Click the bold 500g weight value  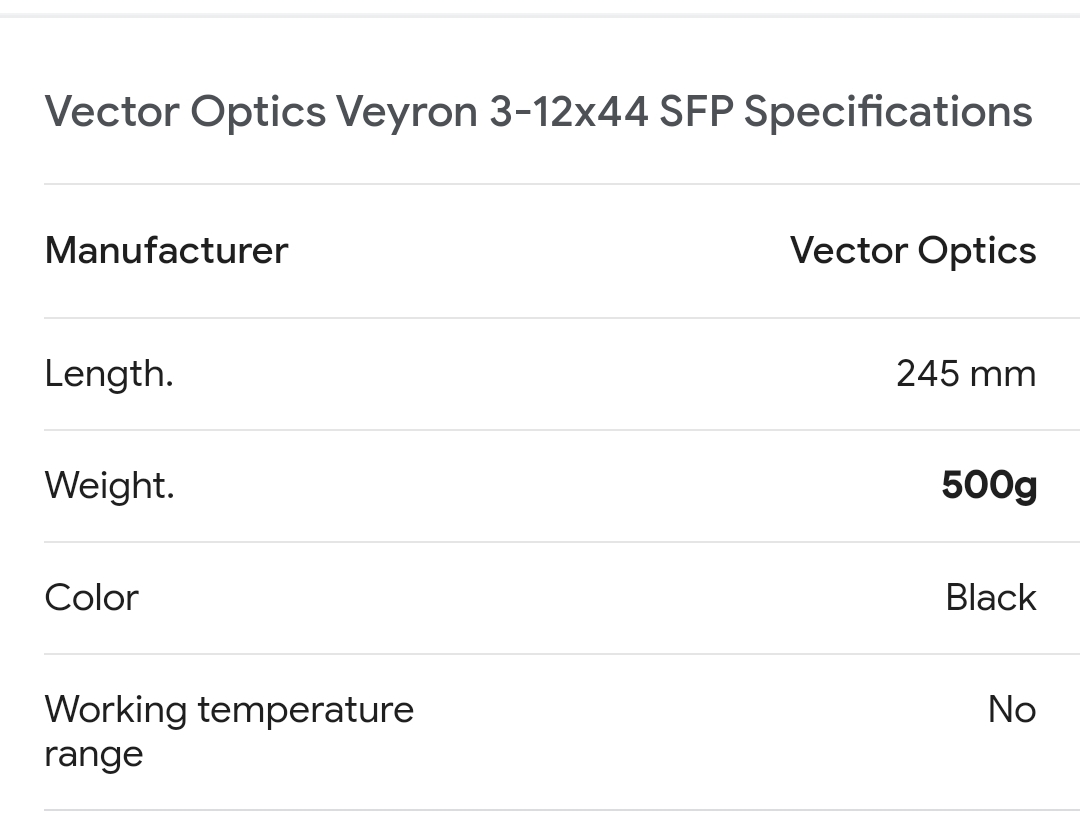coord(988,486)
